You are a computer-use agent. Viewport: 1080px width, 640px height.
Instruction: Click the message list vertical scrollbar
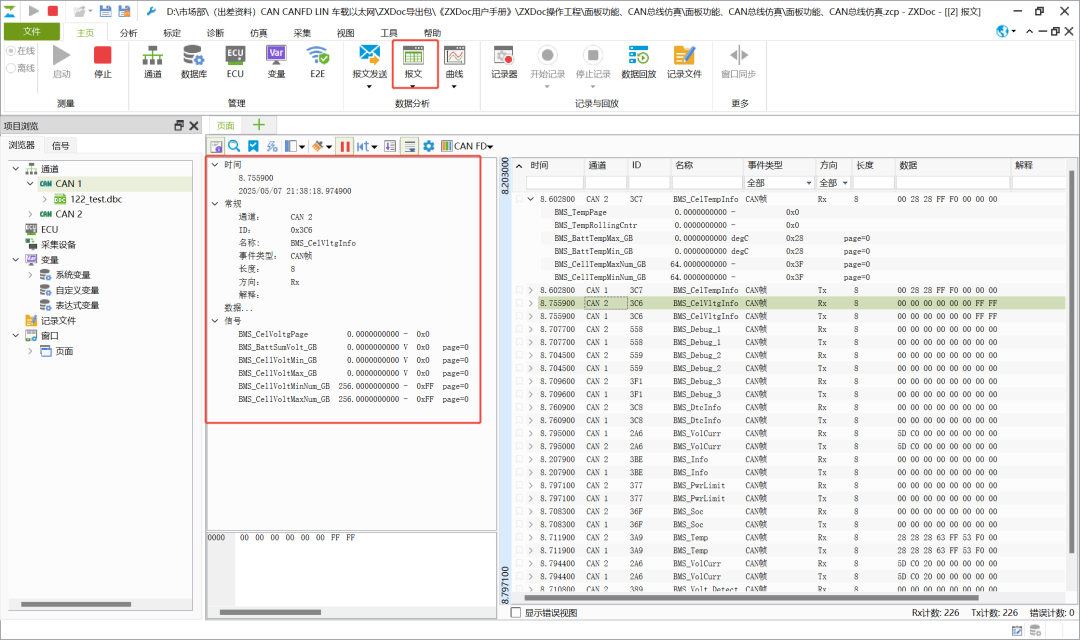pyautogui.click(x=1071, y=362)
